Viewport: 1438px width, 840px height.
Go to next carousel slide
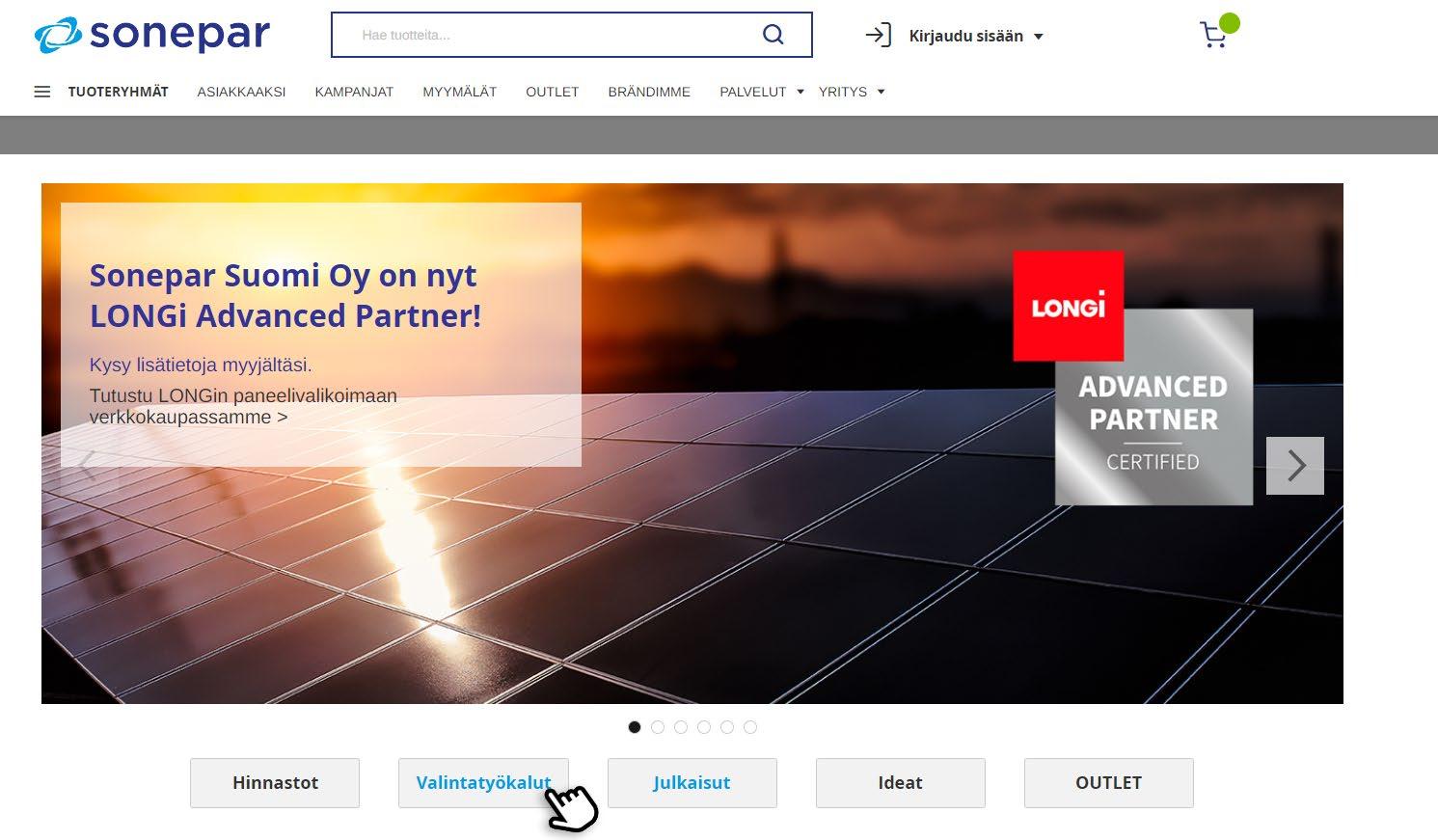[1295, 466]
